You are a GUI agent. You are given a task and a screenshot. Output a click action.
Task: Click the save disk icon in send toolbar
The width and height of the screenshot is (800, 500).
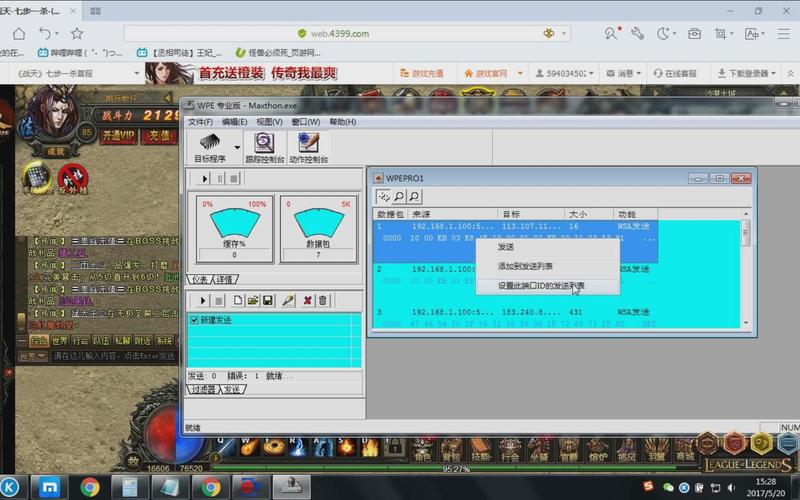268,300
